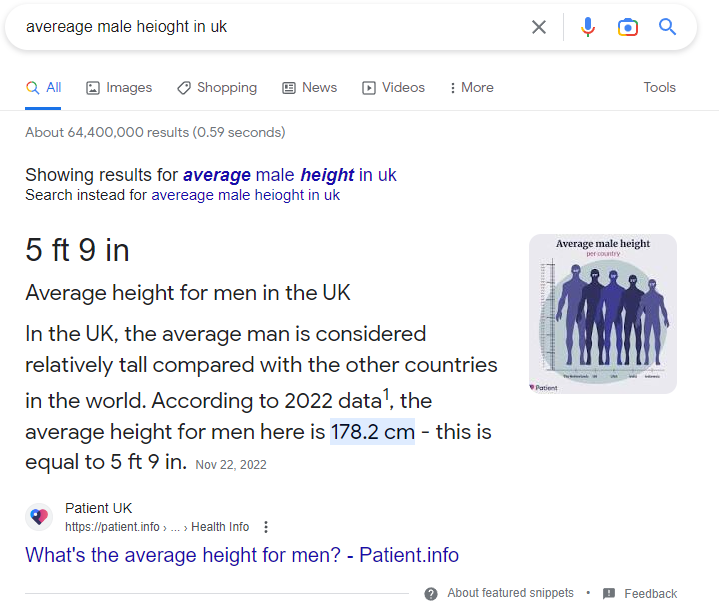This screenshot has height=602, width=719.
Task: Open the Average male height thumbnail image
Action: (x=603, y=314)
